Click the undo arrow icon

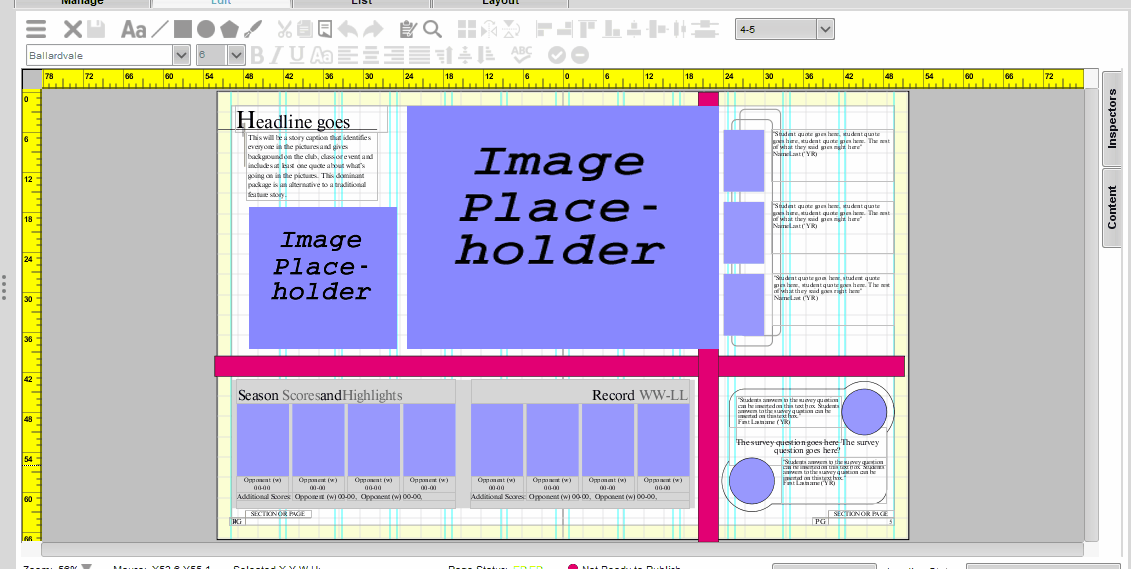[348, 30]
